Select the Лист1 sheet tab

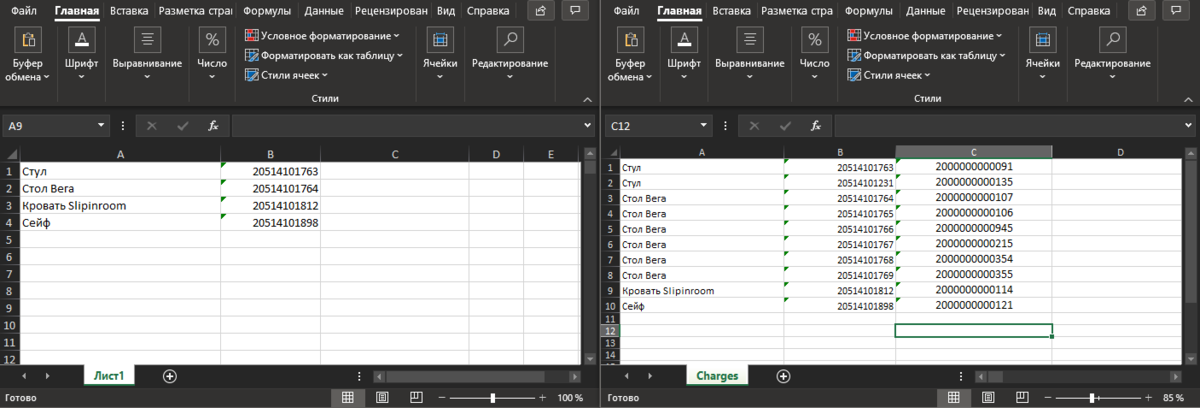[x=107, y=376]
